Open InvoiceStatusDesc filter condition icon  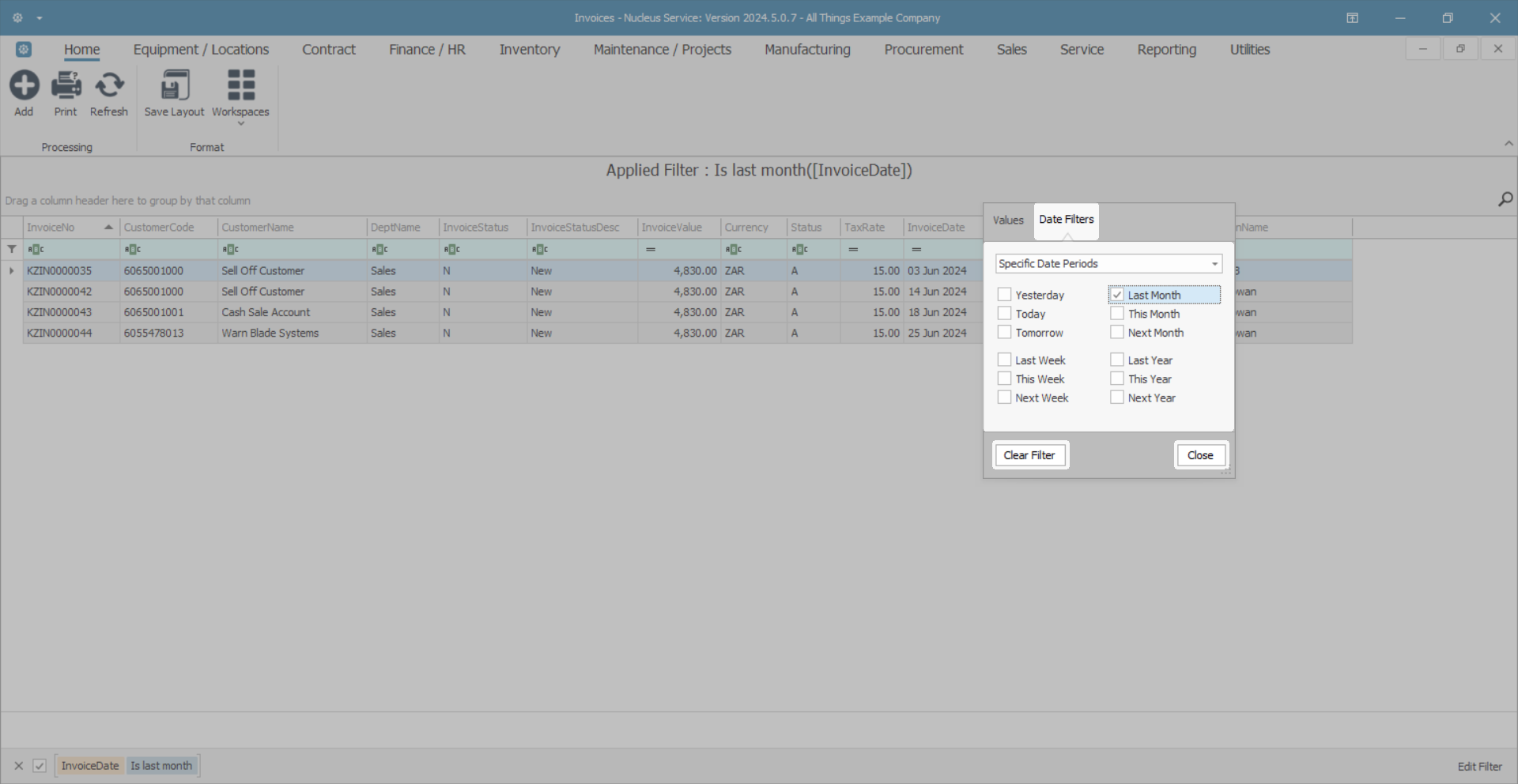pyautogui.click(x=539, y=250)
